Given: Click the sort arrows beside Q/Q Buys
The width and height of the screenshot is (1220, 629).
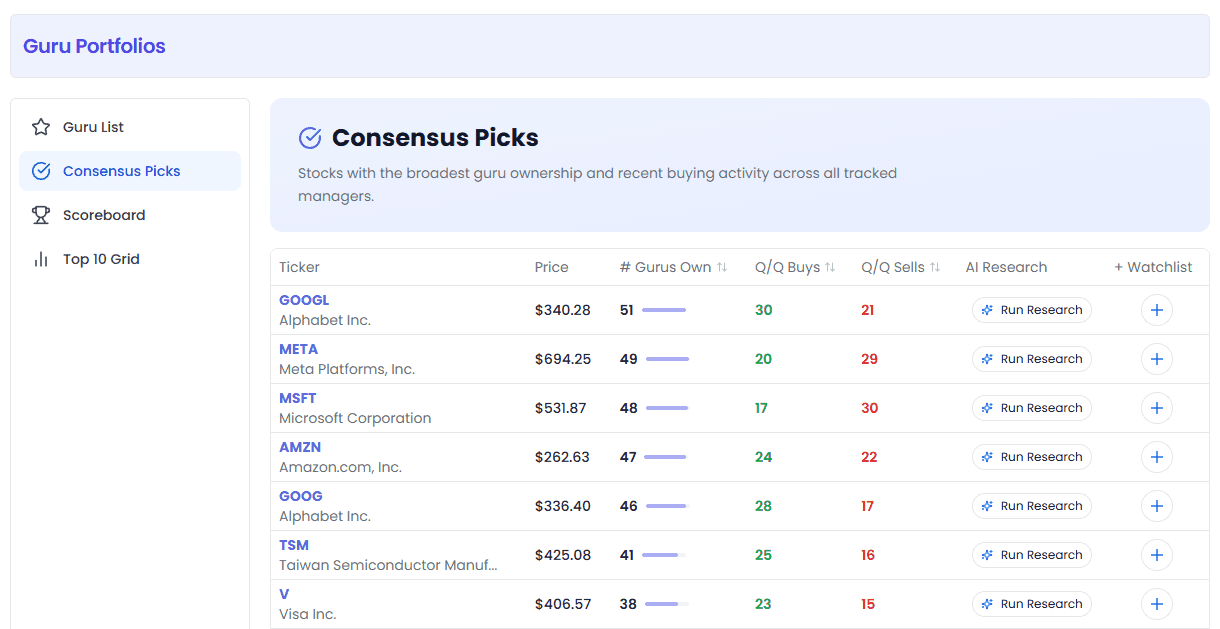Looking at the screenshot, I should tap(829, 267).
